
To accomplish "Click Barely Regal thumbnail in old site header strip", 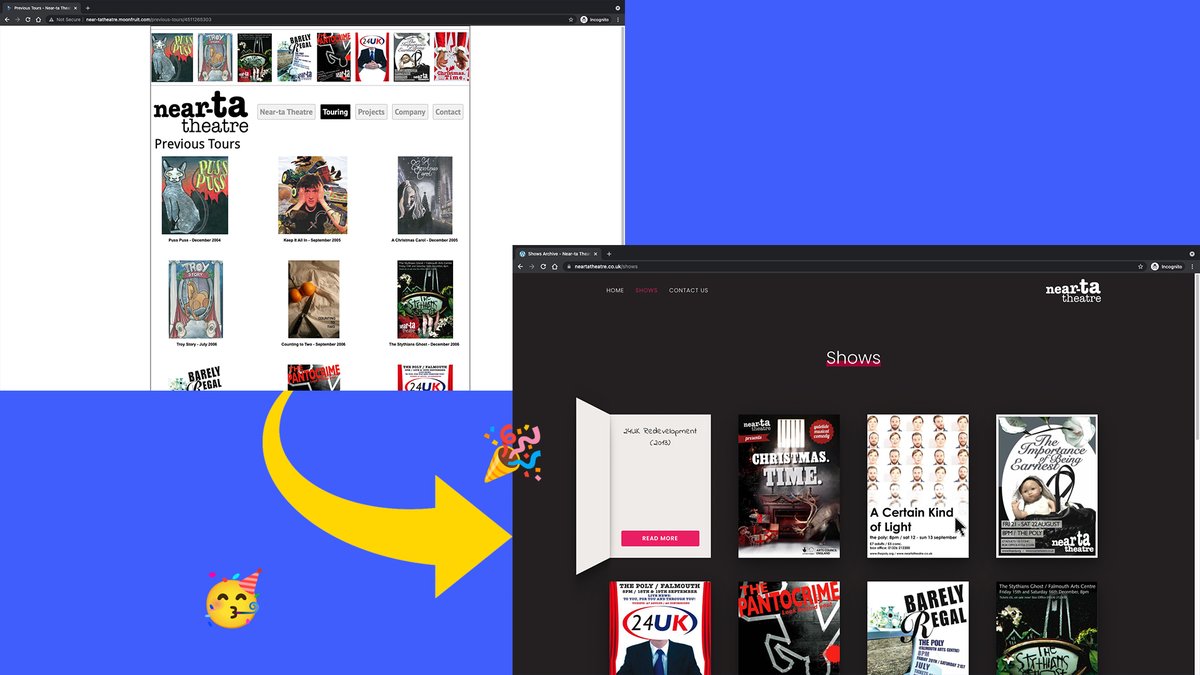I will 295,57.
